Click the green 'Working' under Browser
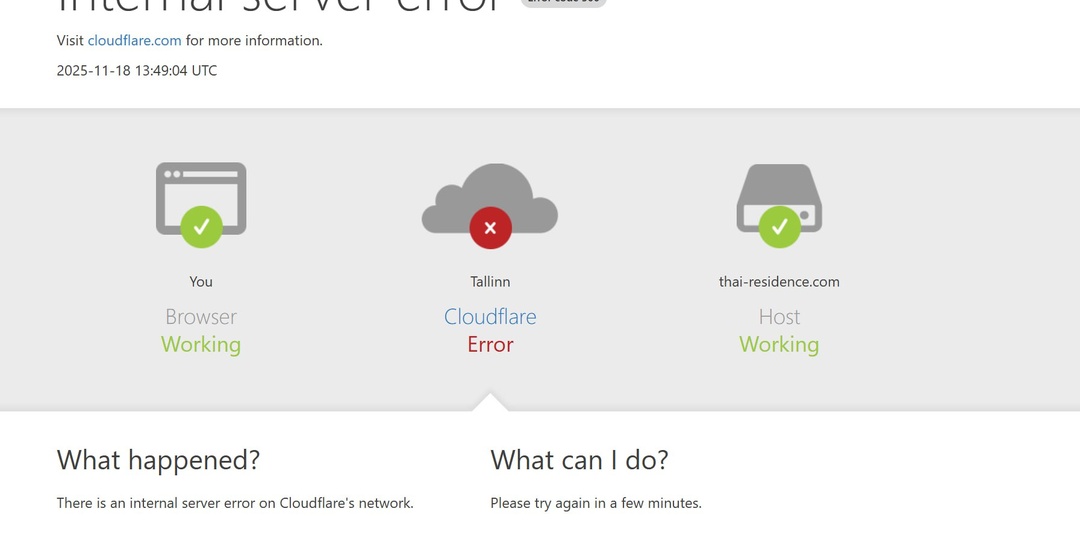The width and height of the screenshot is (1080, 540). (201, 344)
